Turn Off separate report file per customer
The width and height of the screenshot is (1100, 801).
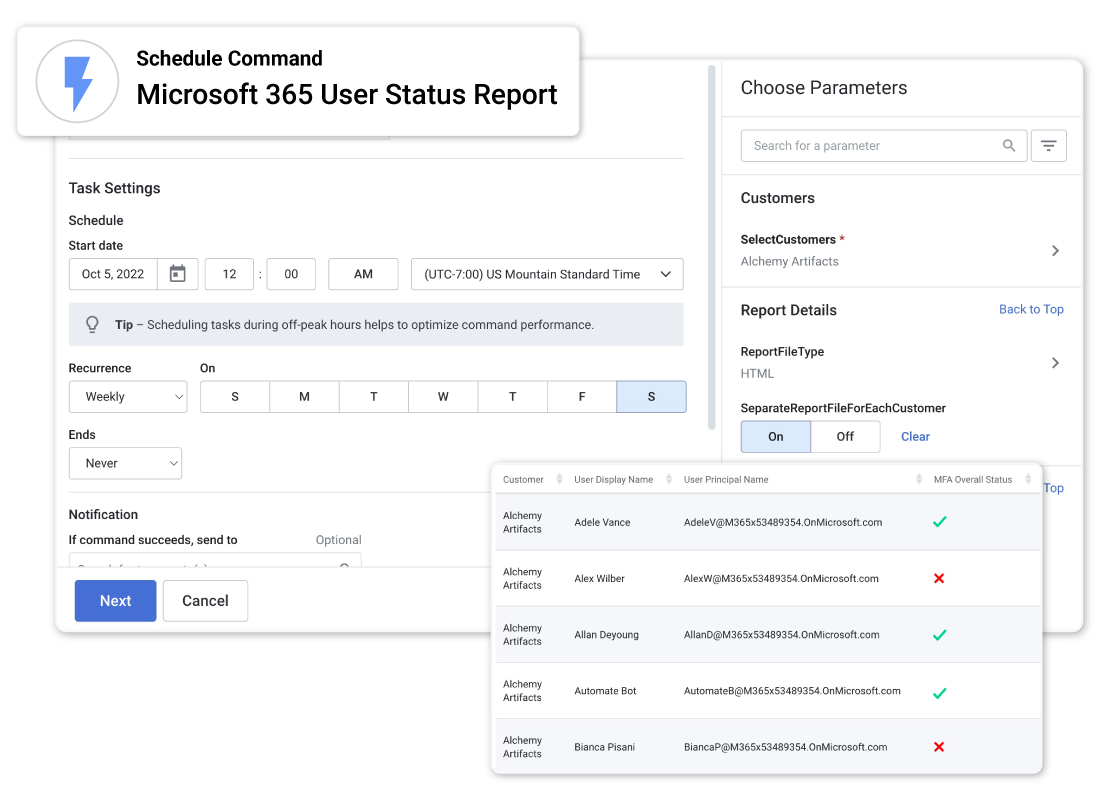pos(845,437)
